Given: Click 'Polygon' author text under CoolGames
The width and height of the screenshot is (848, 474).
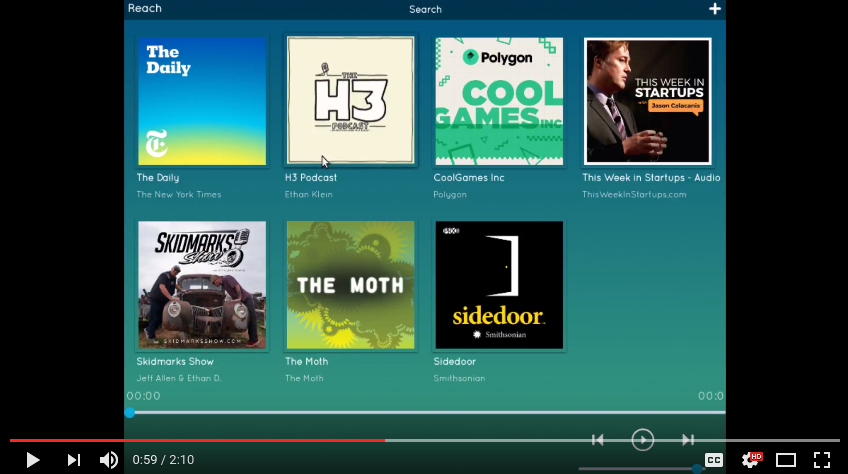Looking at the screenshot, I should pyautogui.click(x=449, y=194).
